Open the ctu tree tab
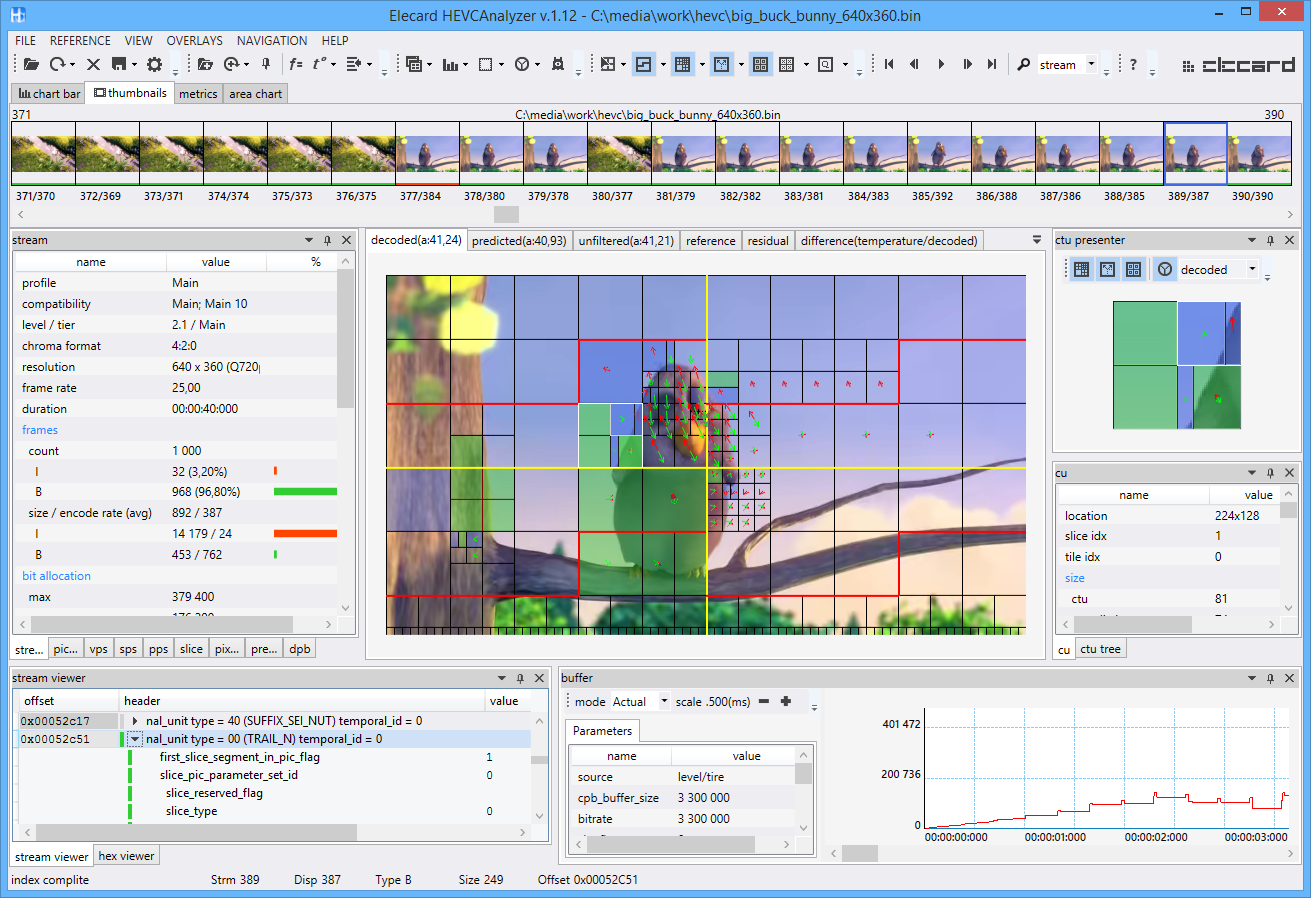Image resolution: width=1311 pixels, height=898 pixels. [x=1102, y=649]
